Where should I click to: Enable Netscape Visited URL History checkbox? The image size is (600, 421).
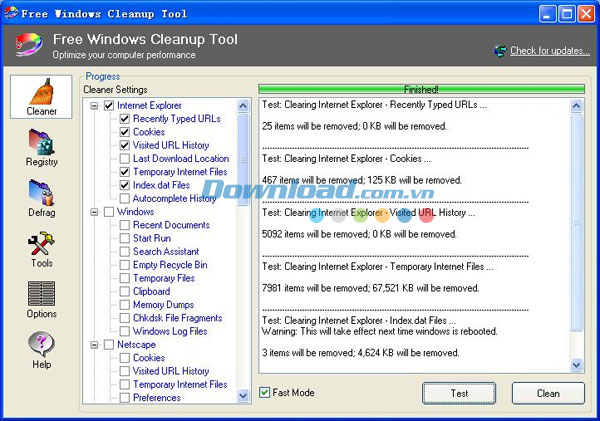coord(125,371)
